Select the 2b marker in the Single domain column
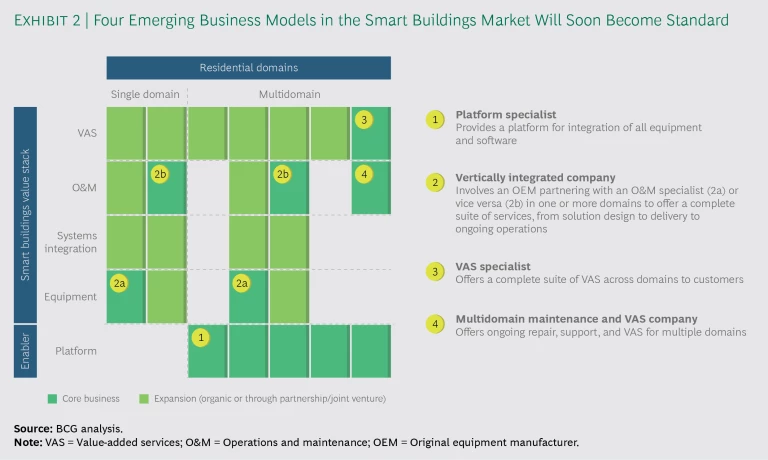Viewport: 768px width, 460px height. [160, 174]
